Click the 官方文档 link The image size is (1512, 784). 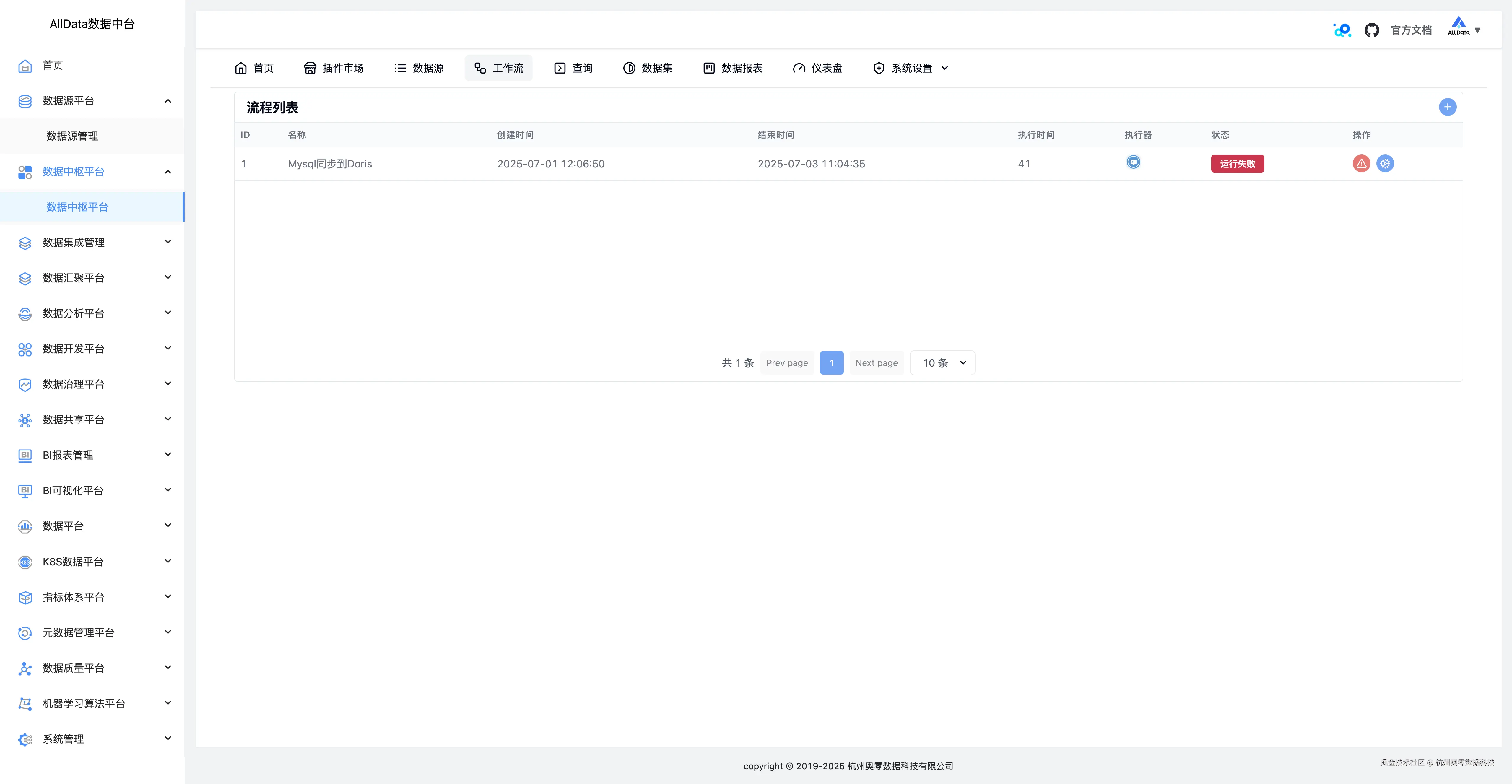coord(1411,30)
